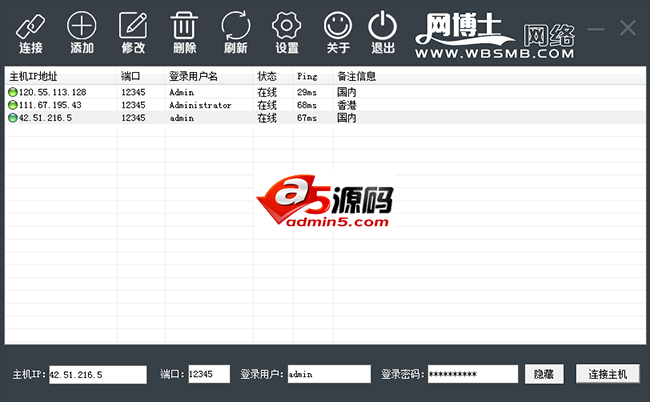This screenshot has height=402, width=650.
Task: Click 国内 remark in the 120.55.113.128 row
Action: coord(347,92)
